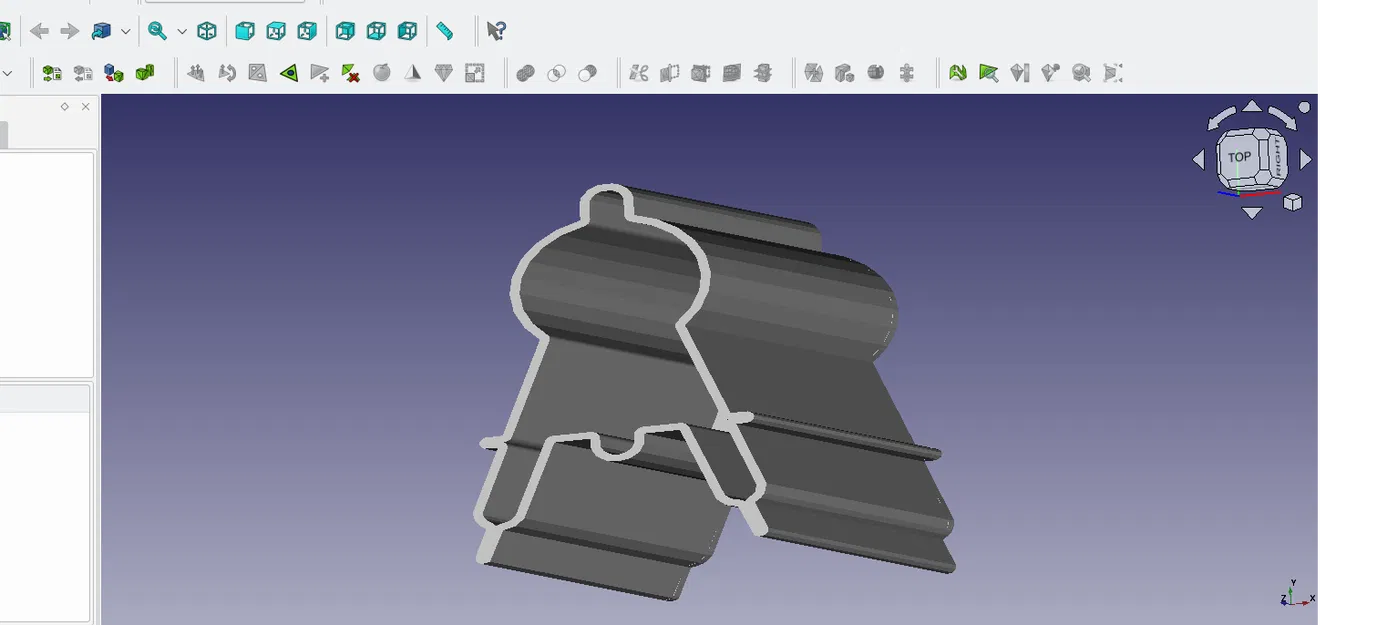Open the dropdown at second toolbar's start
Screen dimensions: 1377x625
(7, 73)
